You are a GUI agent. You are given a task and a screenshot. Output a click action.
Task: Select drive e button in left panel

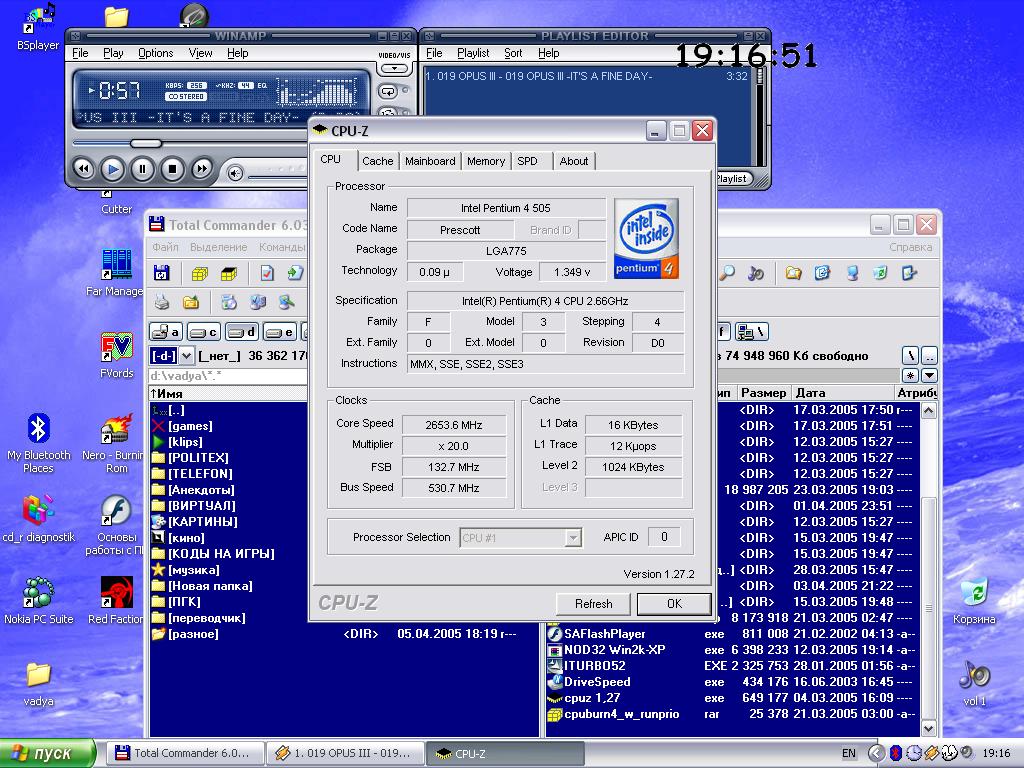coord(280,332)
